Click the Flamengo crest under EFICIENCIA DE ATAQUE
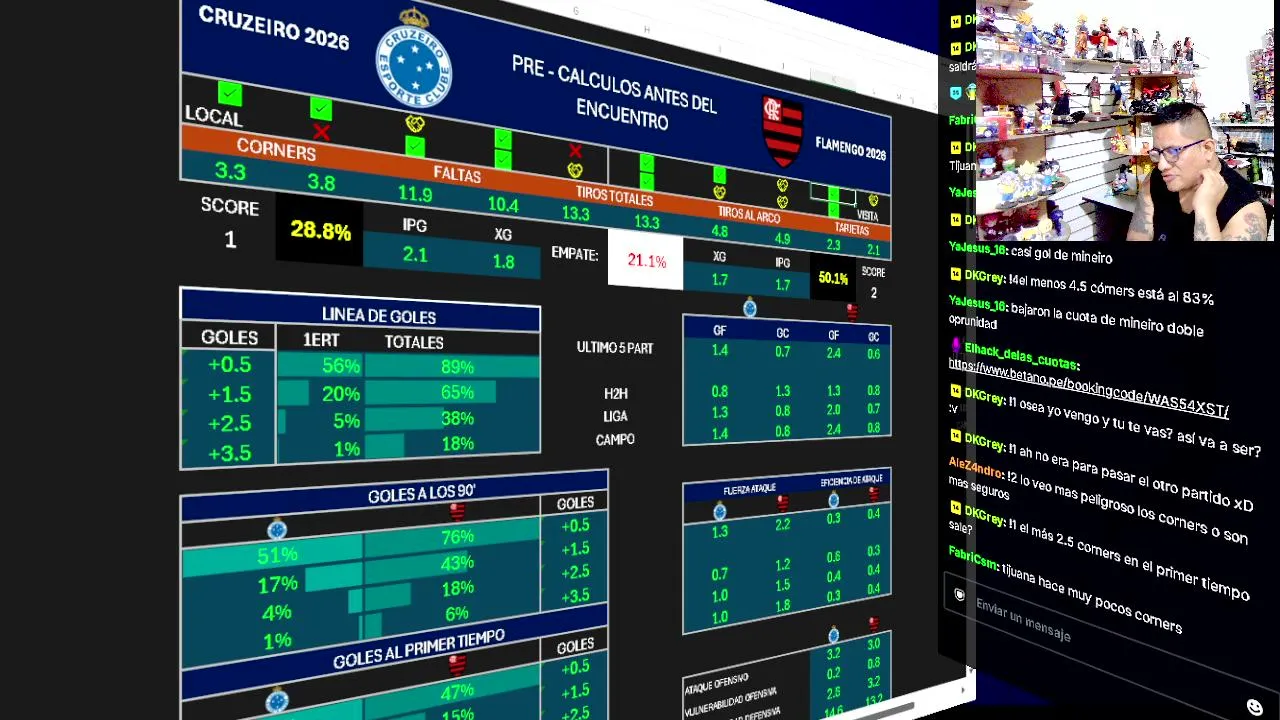1280x720 pixels. 874,494
